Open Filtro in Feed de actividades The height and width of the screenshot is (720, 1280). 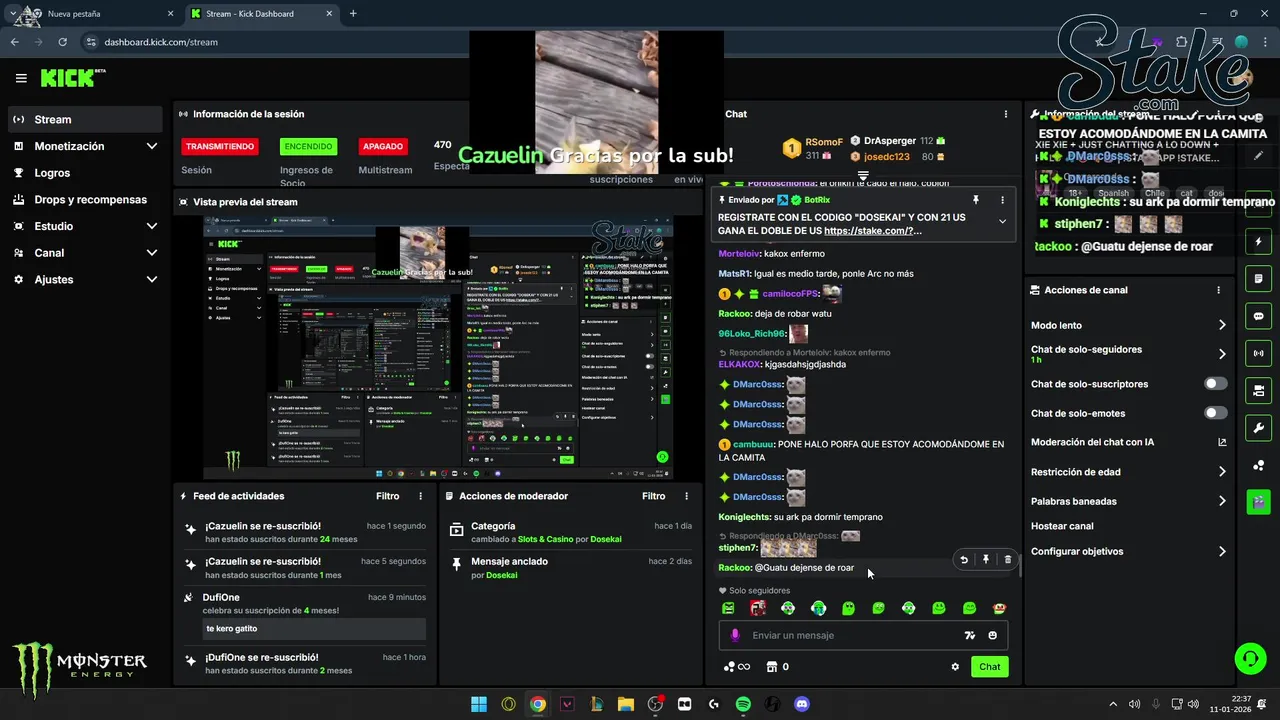(x=387, y=496)
